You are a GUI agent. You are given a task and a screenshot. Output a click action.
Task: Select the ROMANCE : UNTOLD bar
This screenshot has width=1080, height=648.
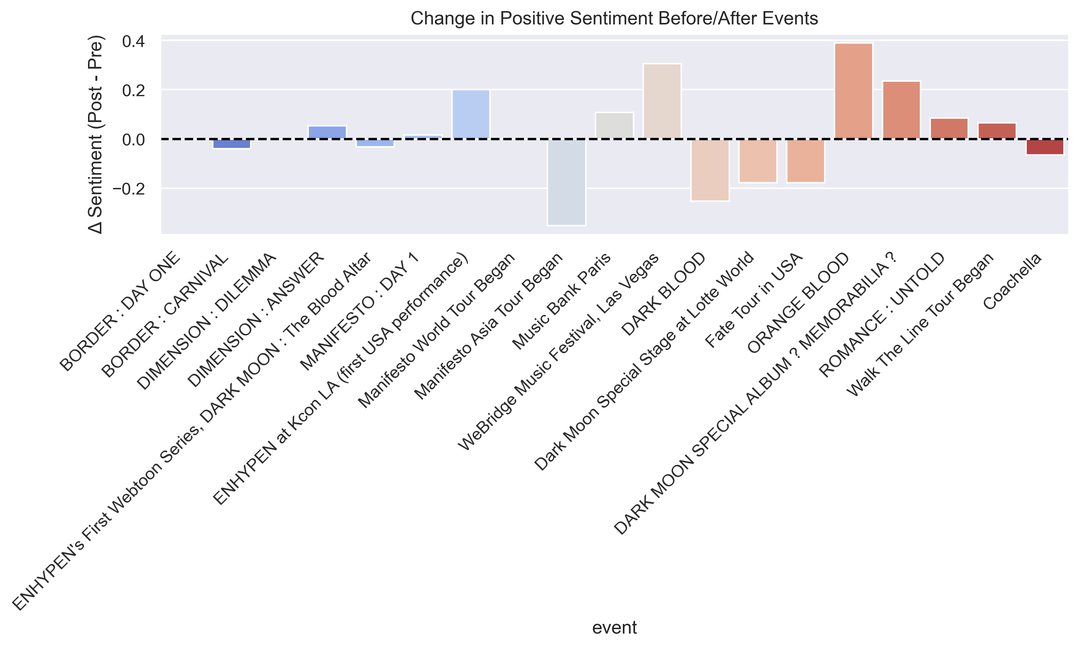[949, 129]
